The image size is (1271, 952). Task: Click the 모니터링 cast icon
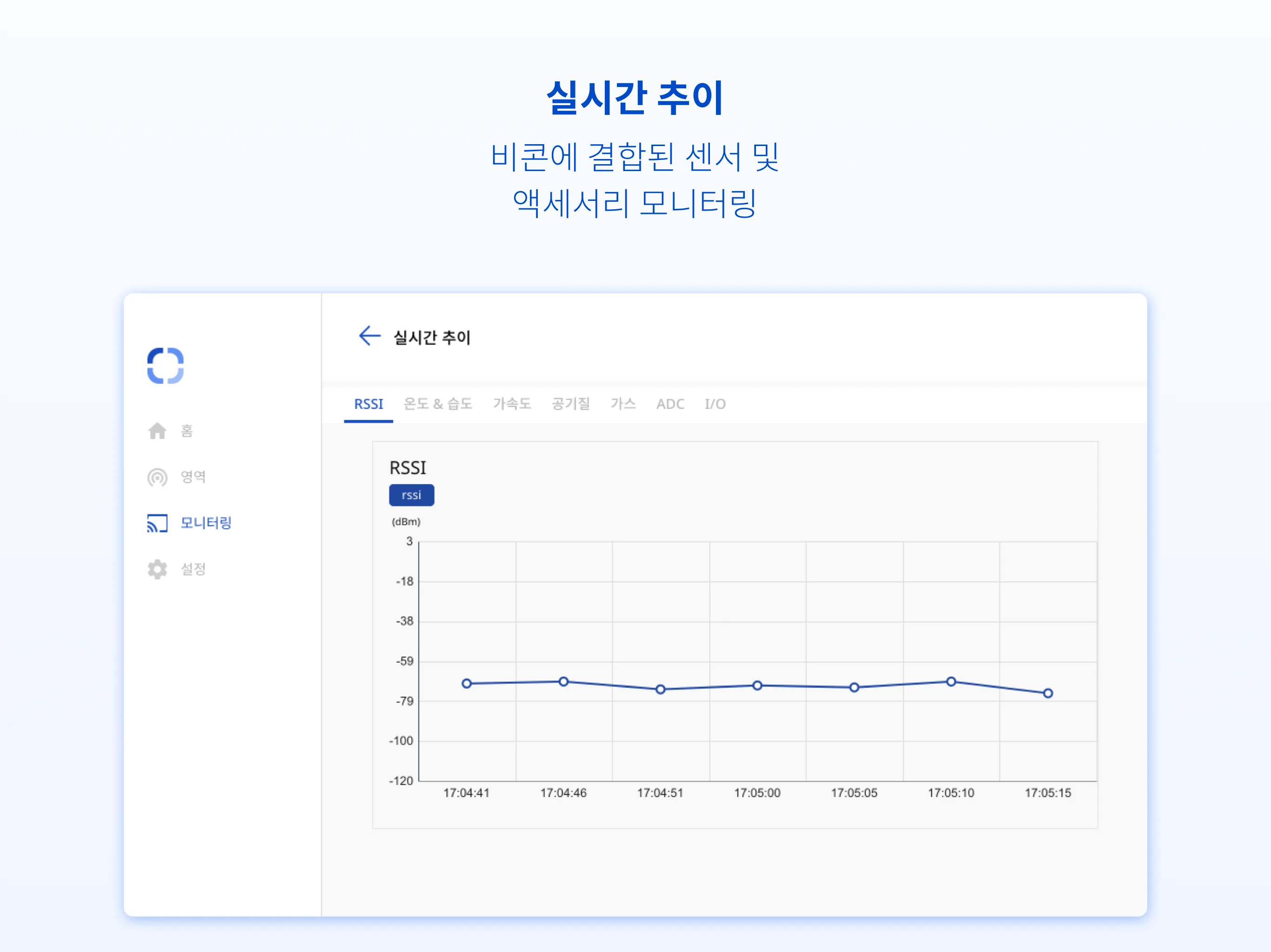click(x=157, y=523)
